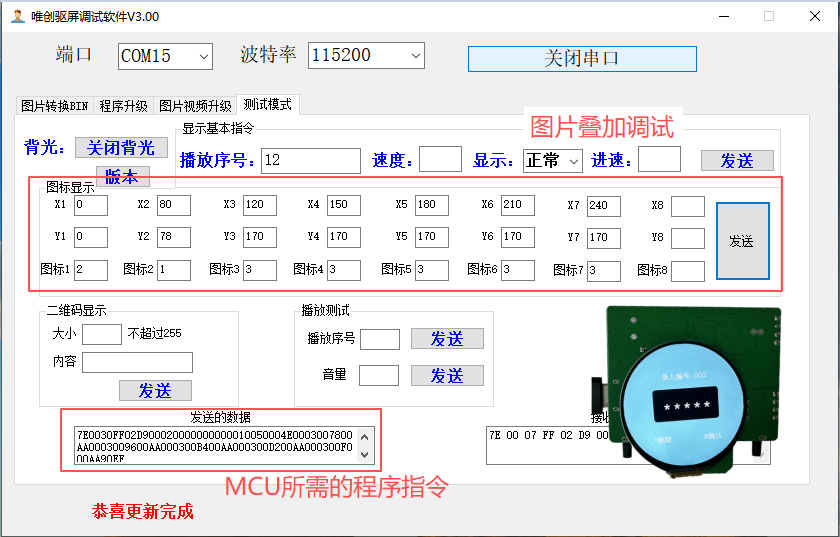Expand the 波特率 115200 dropdown
Screen dimensions: 840x537
366,56
